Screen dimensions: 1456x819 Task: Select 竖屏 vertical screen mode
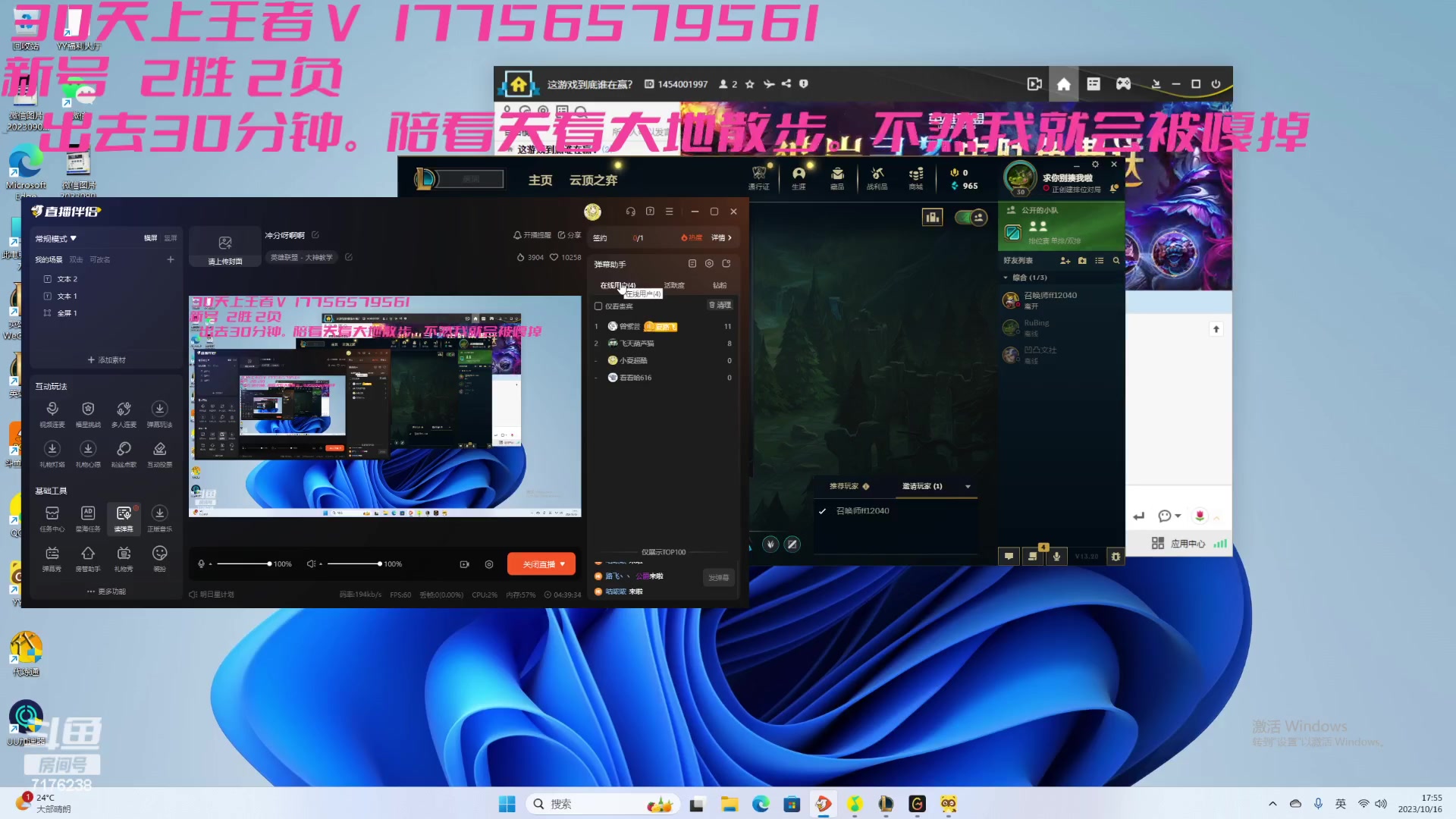click(171, 238)
